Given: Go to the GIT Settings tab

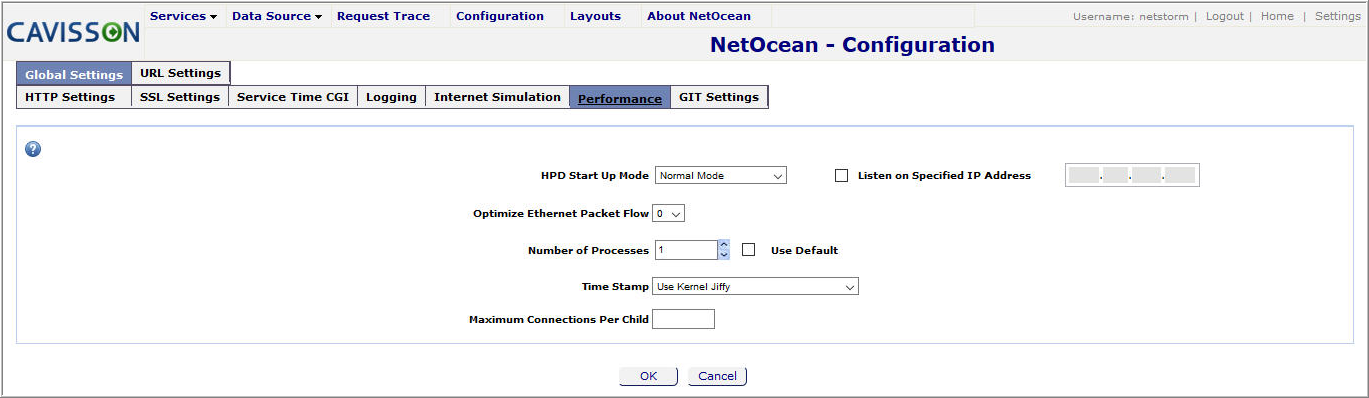Looking at the screenshot, I should [x=719, y=97].
